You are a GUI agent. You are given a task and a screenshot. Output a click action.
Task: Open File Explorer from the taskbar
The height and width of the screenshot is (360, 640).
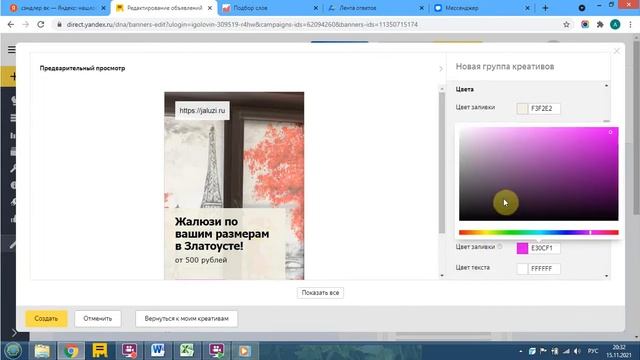pos(42,351)
